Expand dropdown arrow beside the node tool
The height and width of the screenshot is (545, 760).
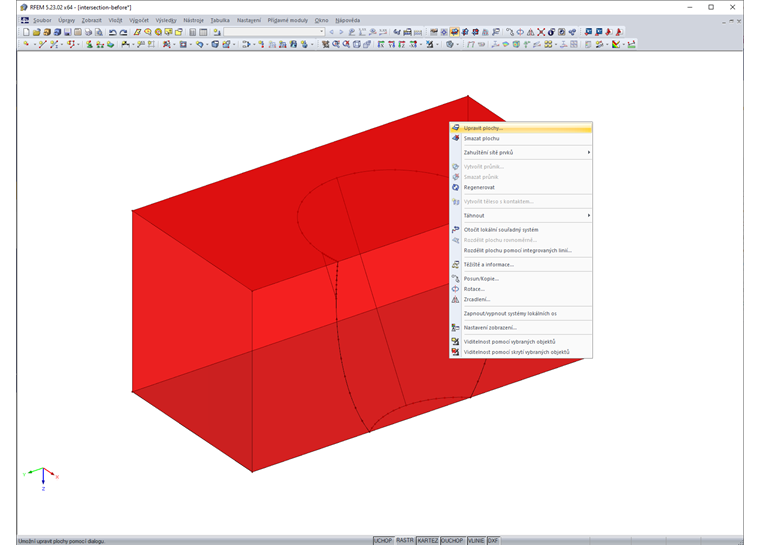[34, 45]
